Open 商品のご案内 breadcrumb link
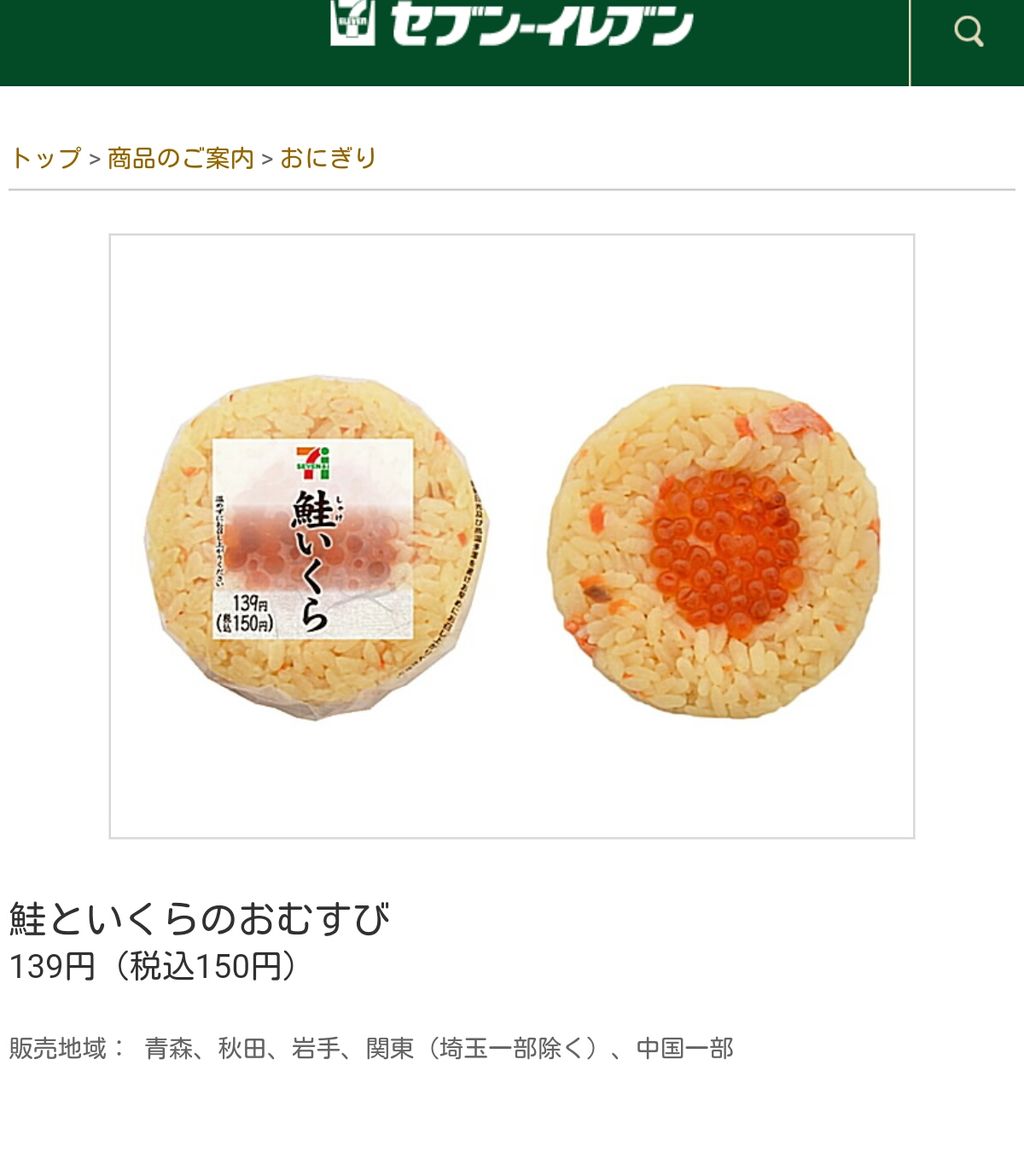The height and width of the screenshot is (1164, 1024). point(180,158)
